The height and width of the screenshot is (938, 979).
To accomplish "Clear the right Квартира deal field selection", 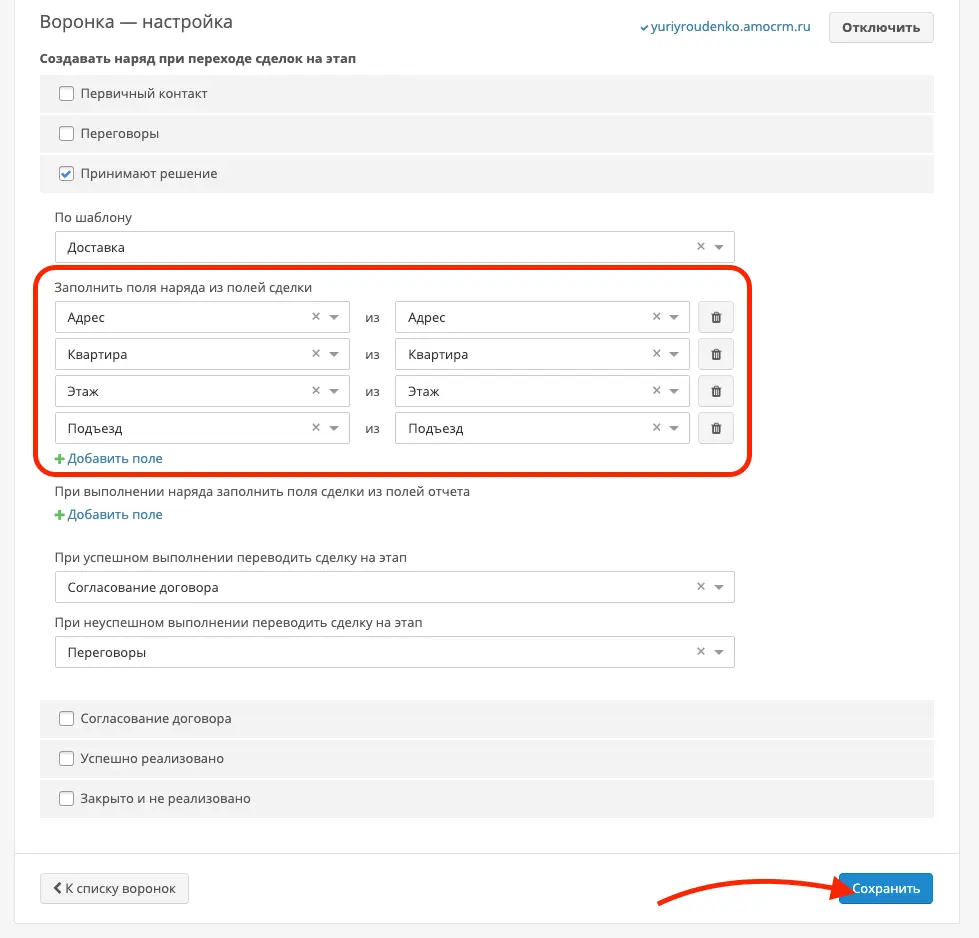I will [x=656, y=353].
